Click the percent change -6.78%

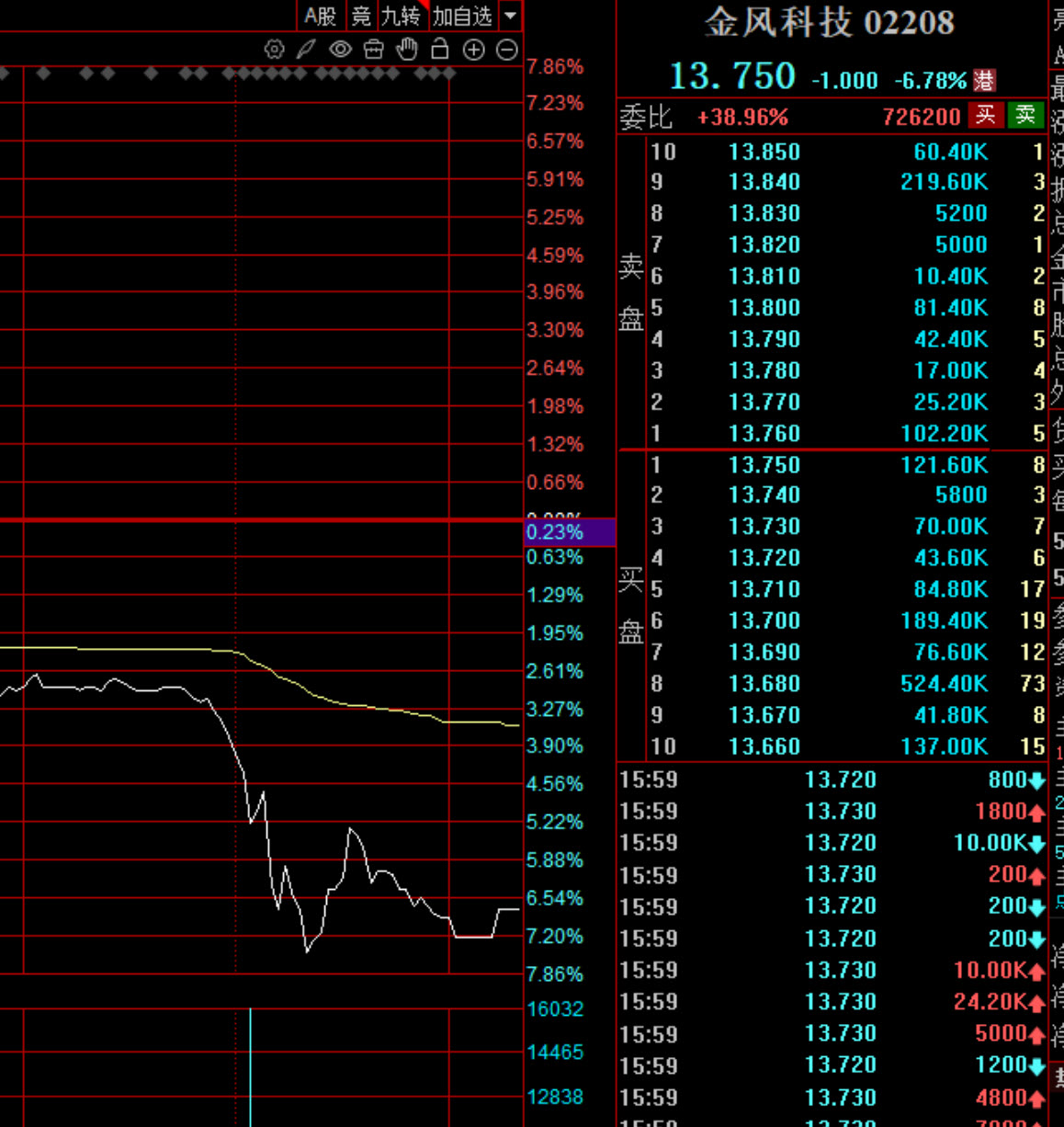point(931,81)
